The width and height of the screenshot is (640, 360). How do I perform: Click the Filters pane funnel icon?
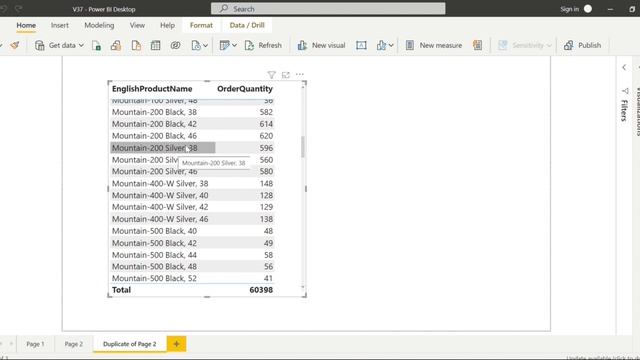pyautogui.click(x=625, y=91)
